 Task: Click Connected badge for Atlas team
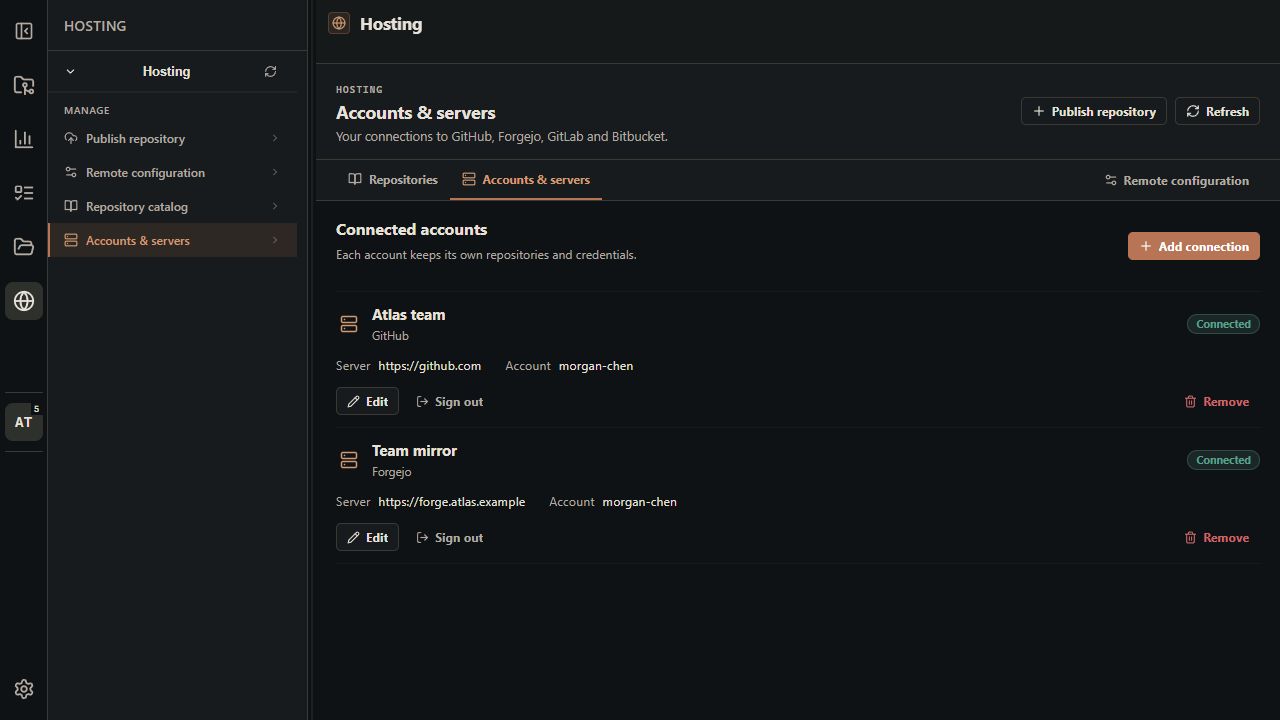coord(1223,324)
